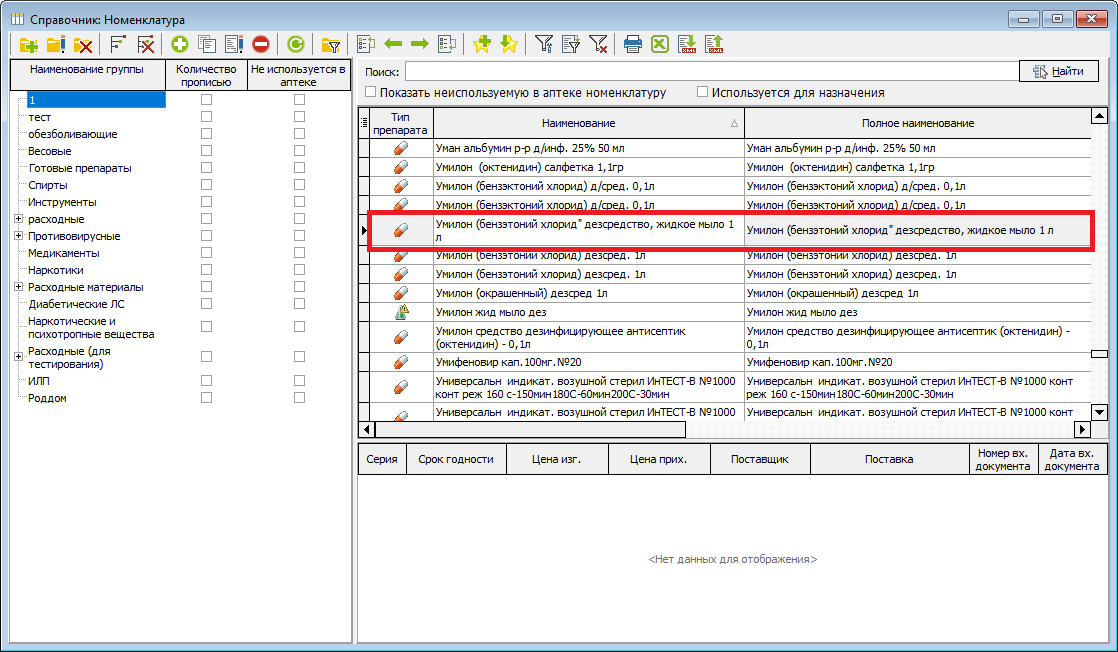Image resolution: width=1118 pixels, height=652 pixels.
Task: Open the filter list funnel icon
Action: [571, 44]
